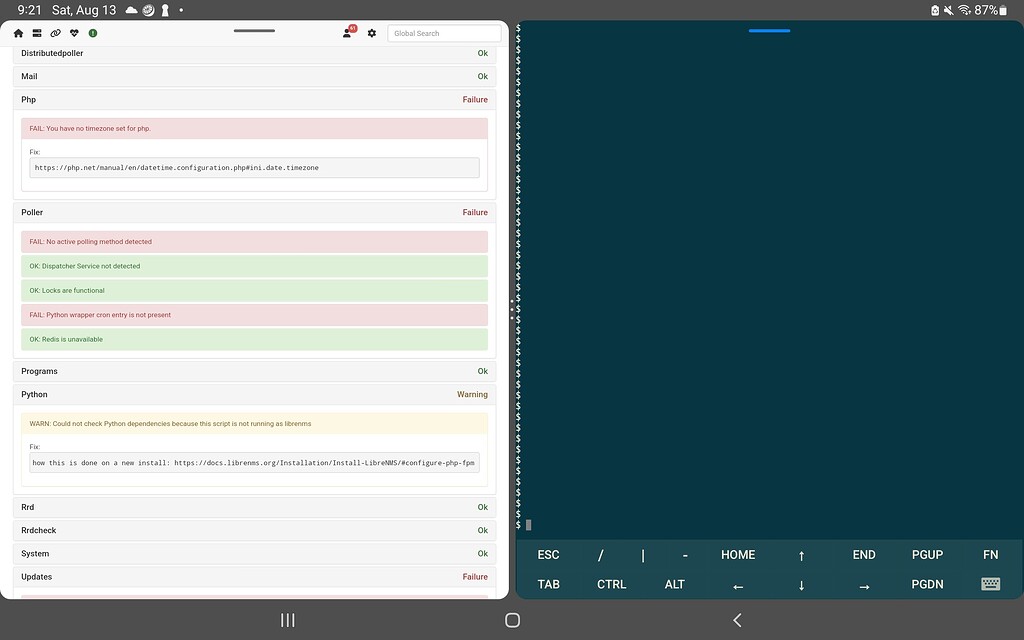The image size is (1024, 640).
Task: View notifications via the user badge icon
Action: pos(345,33)
